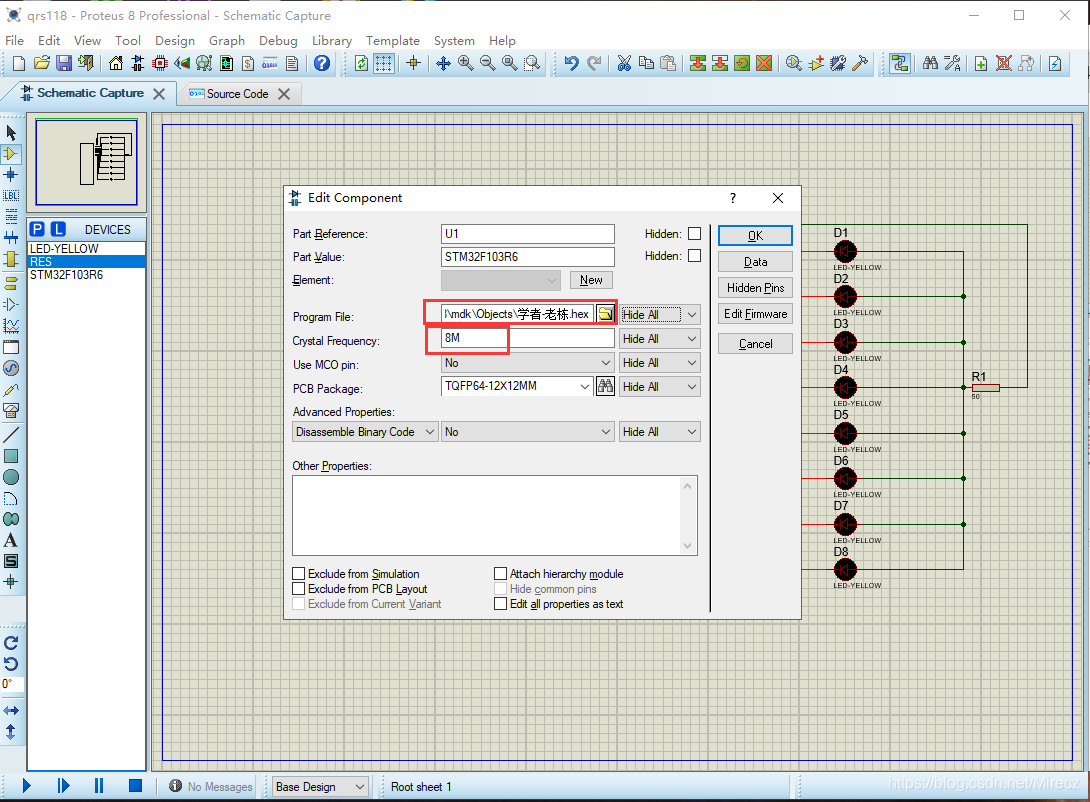Open Base Design variant dropdown

(320, 787)
